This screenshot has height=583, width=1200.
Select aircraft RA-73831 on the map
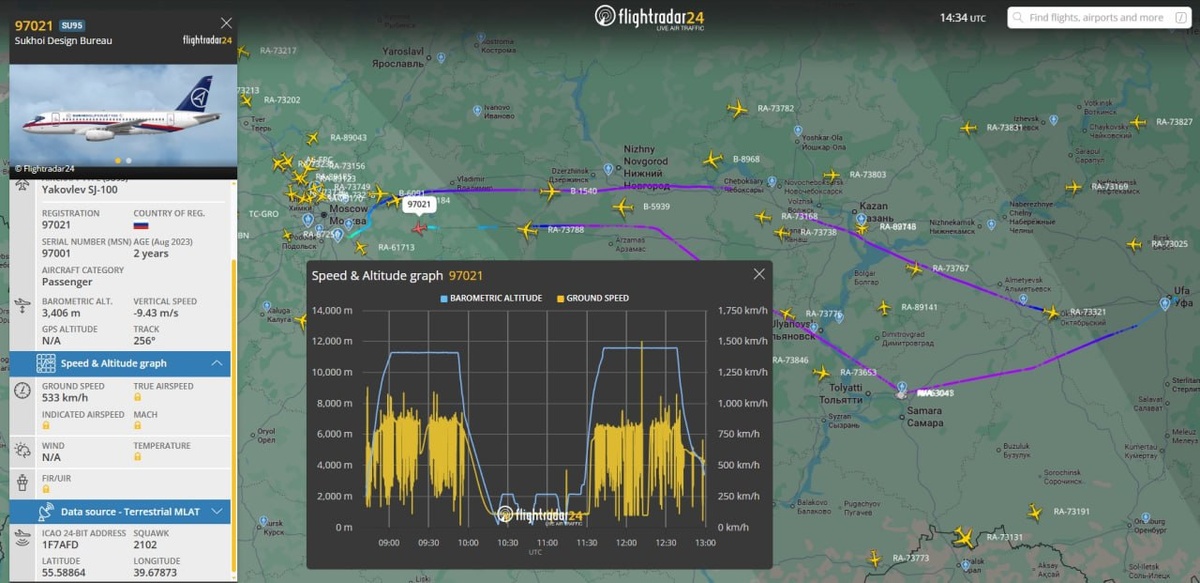968,128
